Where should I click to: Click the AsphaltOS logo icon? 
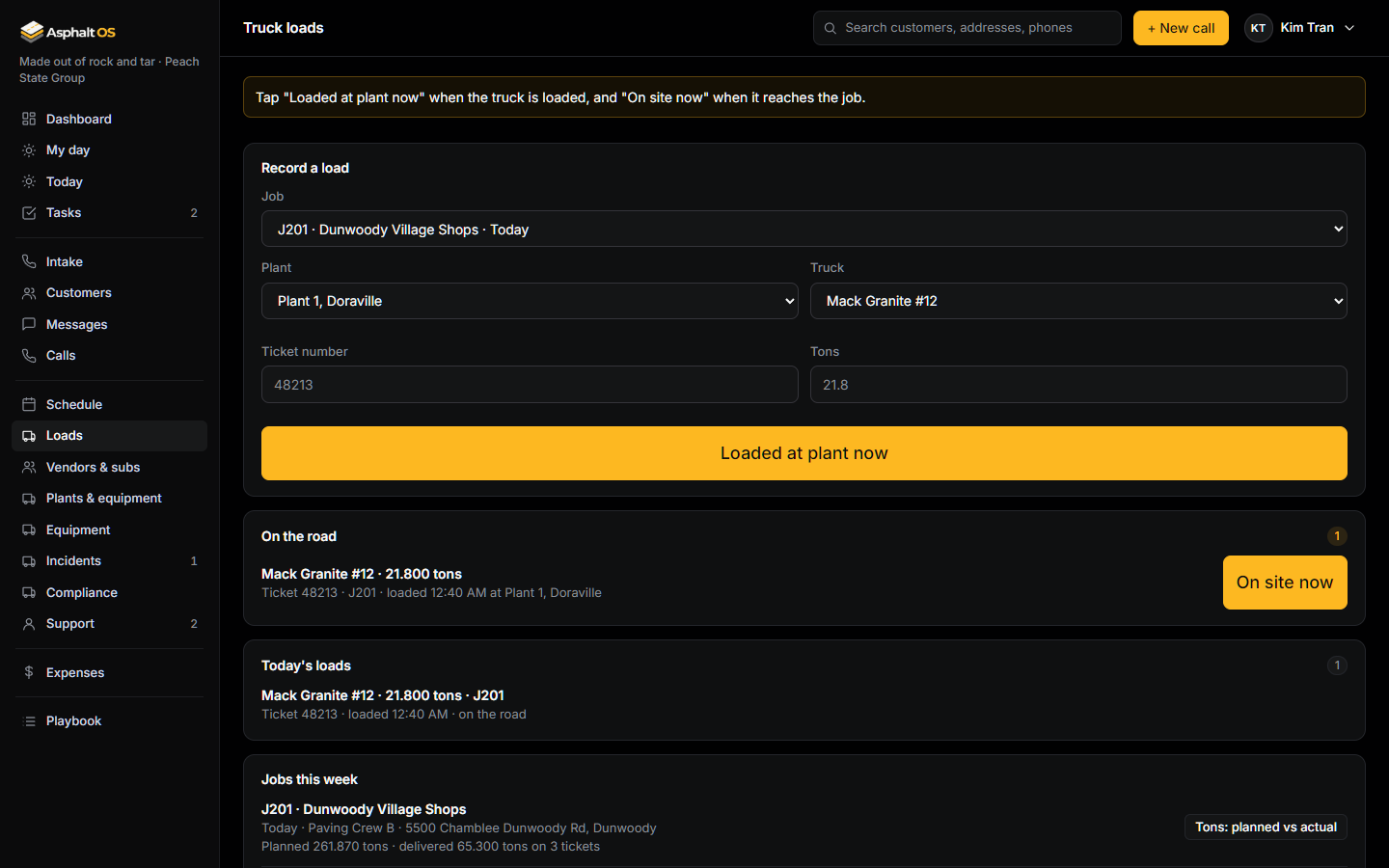click(32, 32)
